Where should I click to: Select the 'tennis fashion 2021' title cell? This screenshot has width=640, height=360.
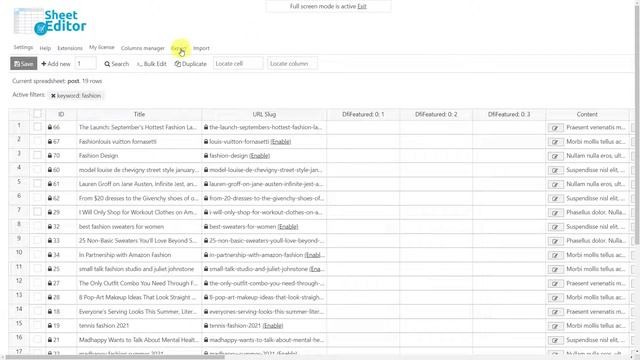[x=139, y=326]
